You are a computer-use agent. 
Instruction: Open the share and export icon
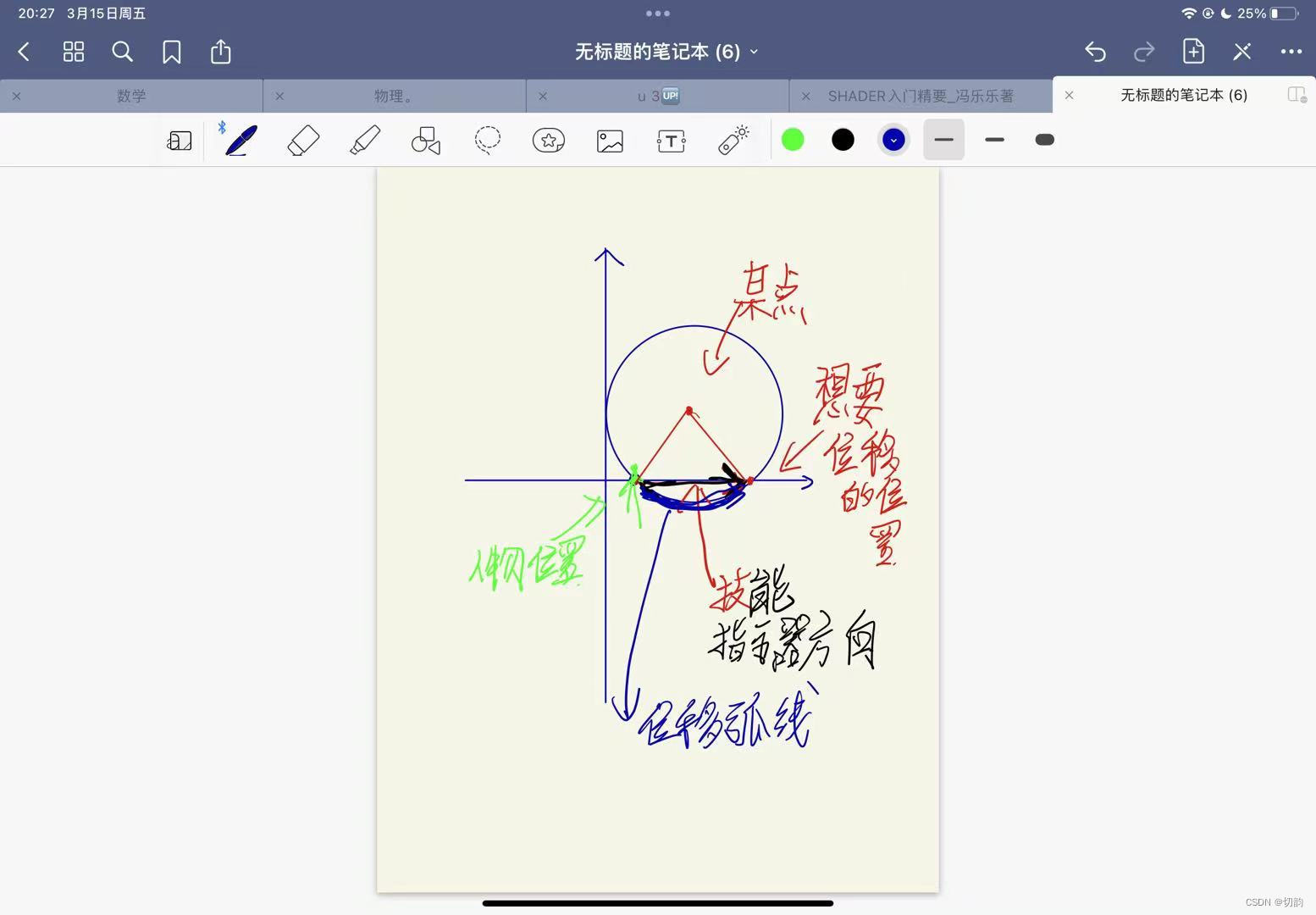[220, 51]
